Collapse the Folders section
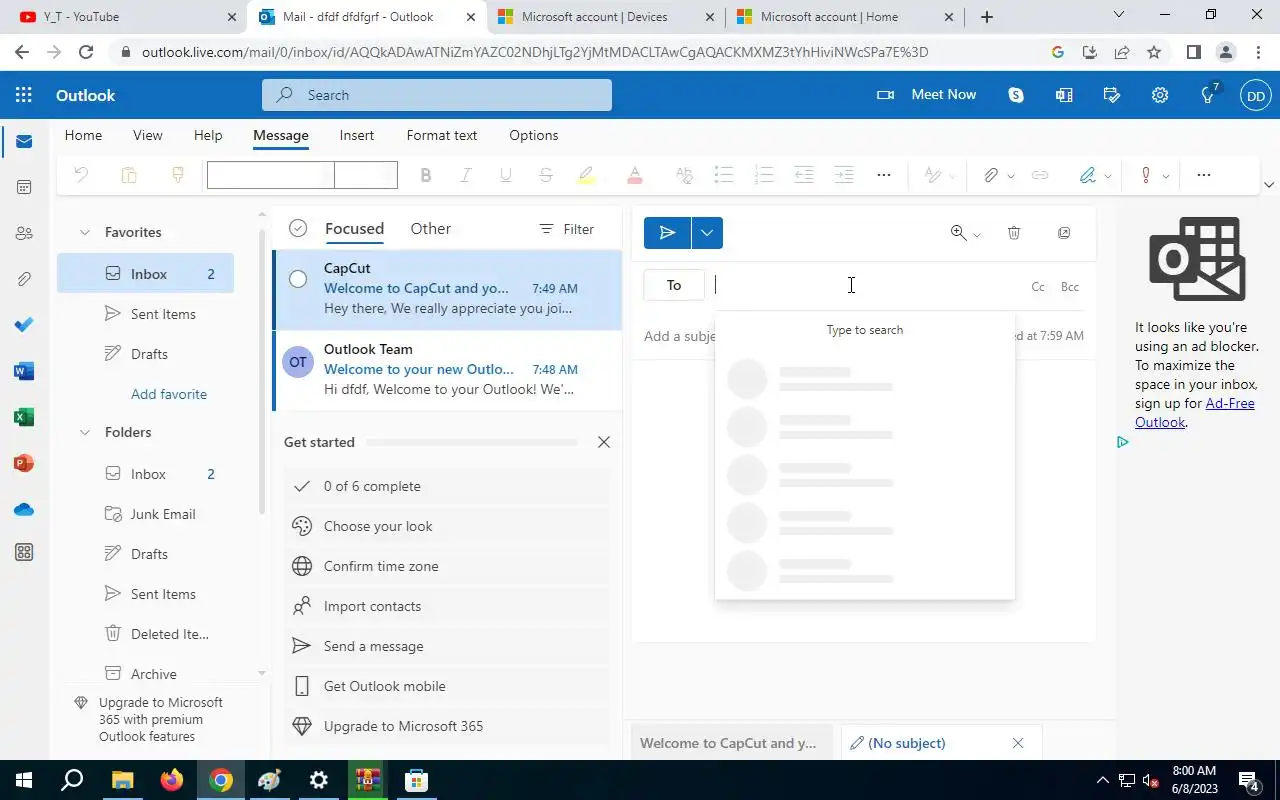 click(85, 432)
